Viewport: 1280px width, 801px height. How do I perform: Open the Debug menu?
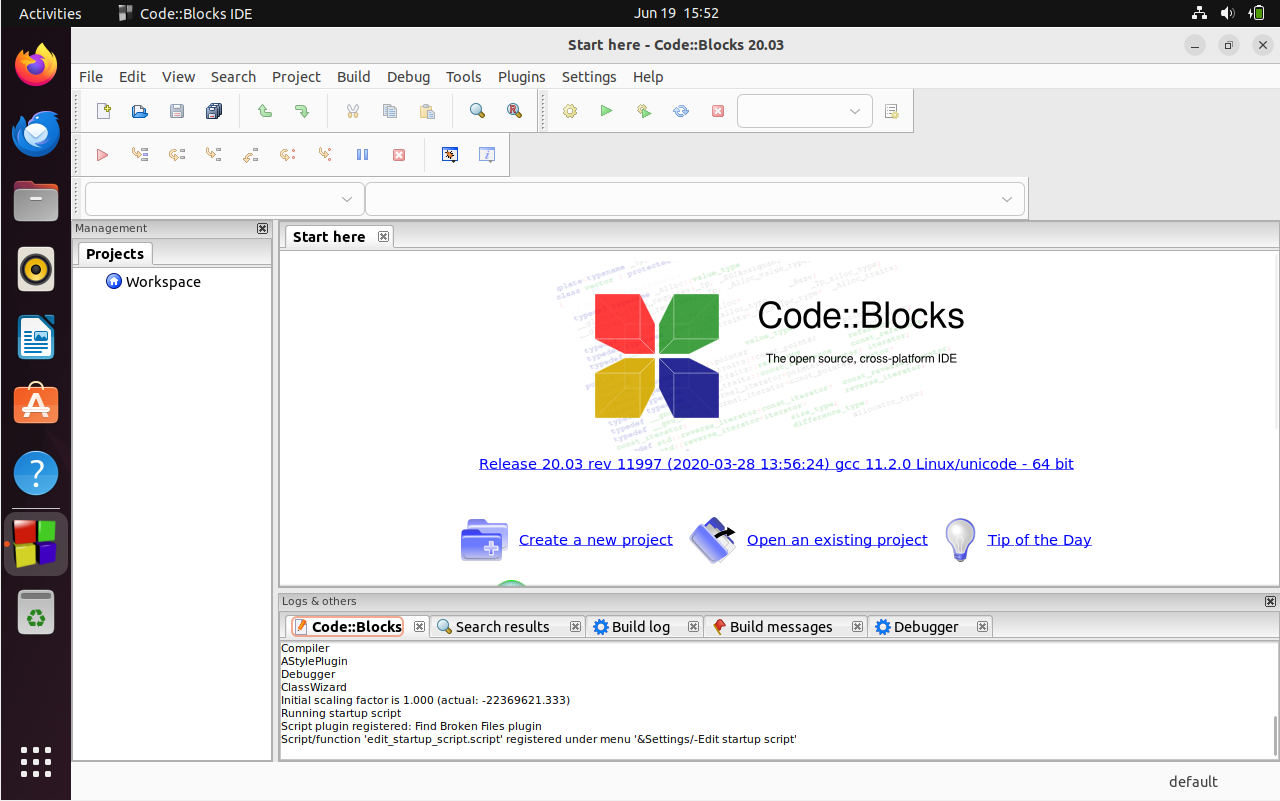[408, 77]
